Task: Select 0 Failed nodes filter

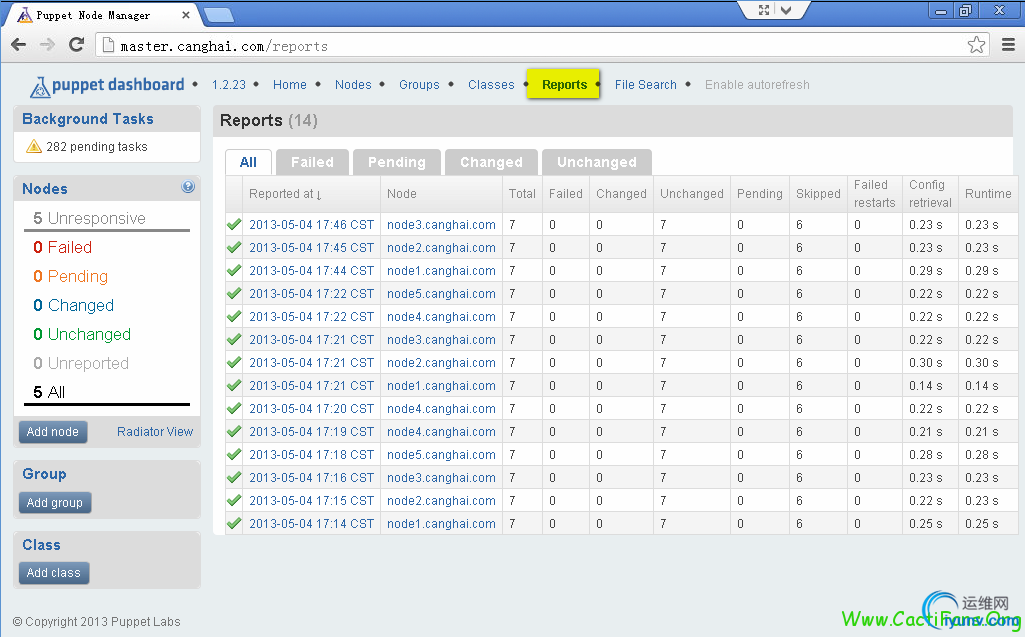Action: point(63,247)
